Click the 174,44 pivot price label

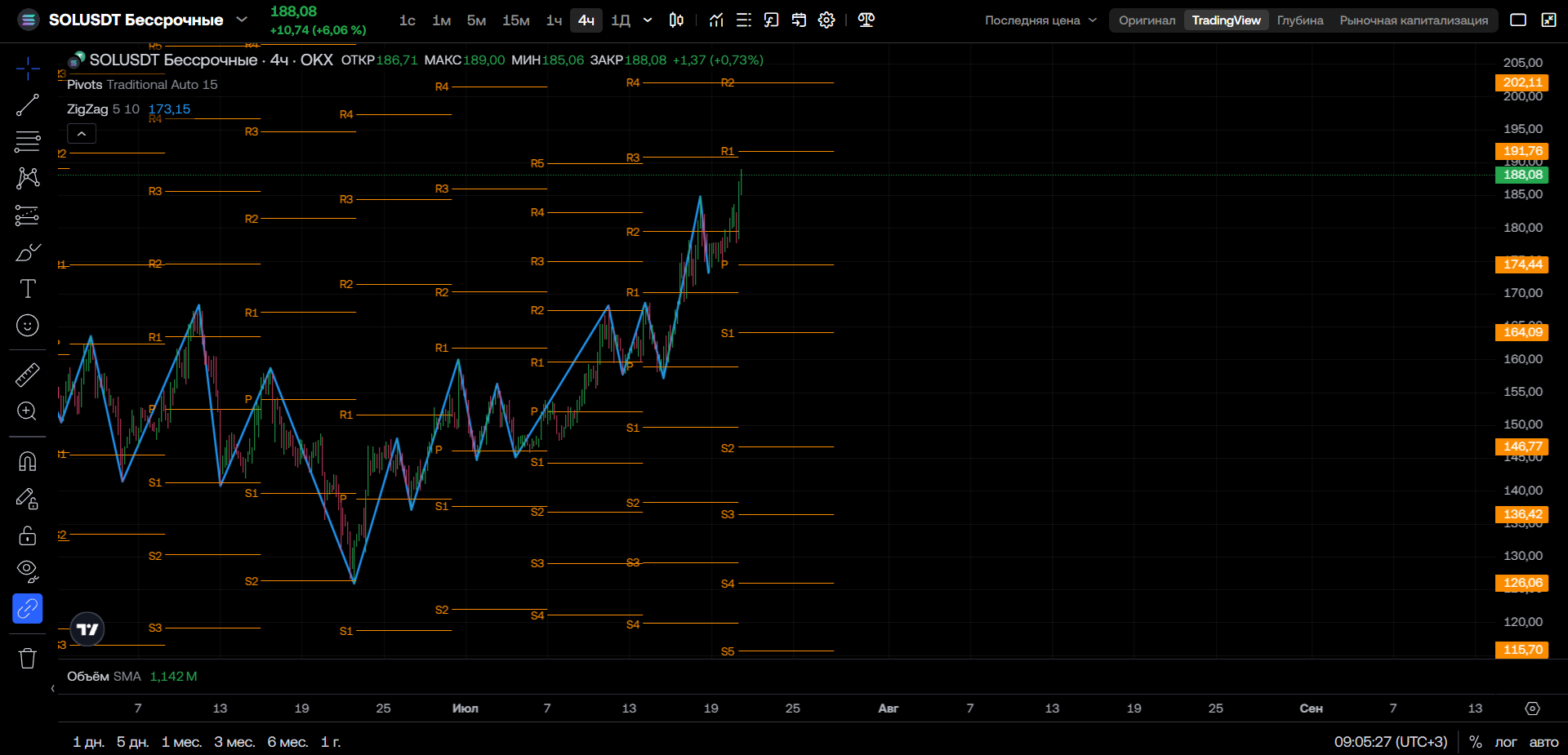(1522, 264)
